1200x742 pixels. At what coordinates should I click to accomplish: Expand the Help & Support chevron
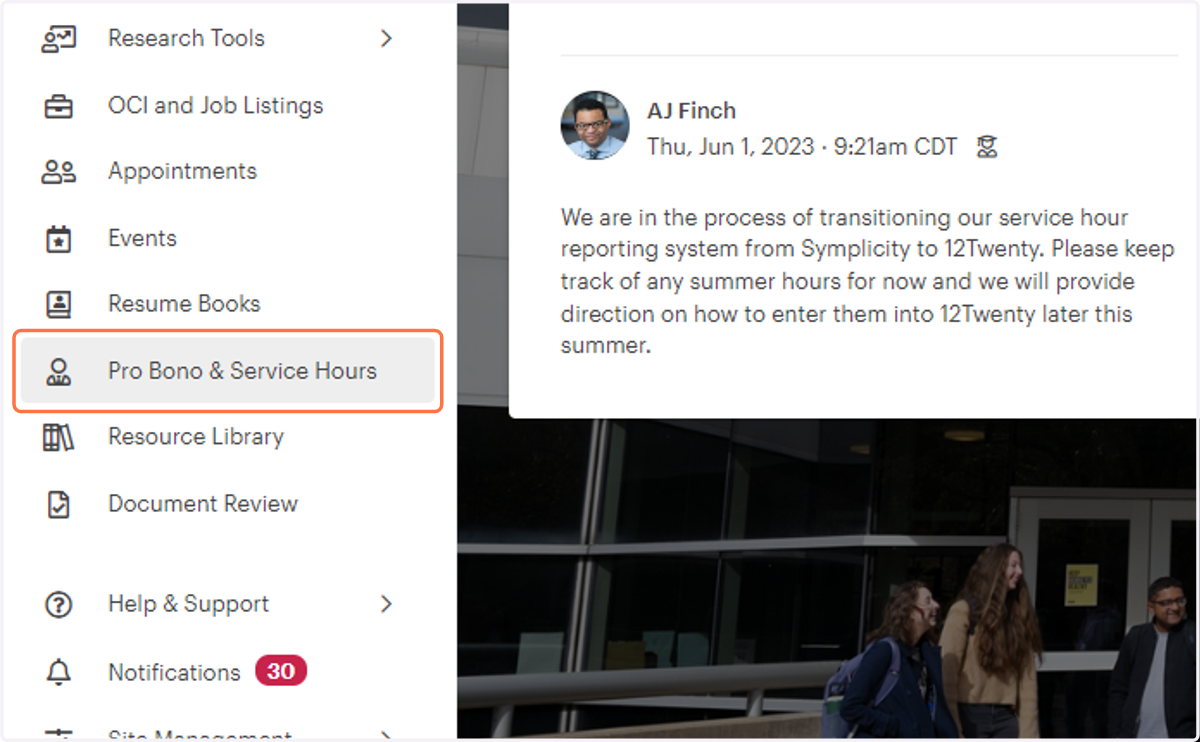tap(387, 604)
